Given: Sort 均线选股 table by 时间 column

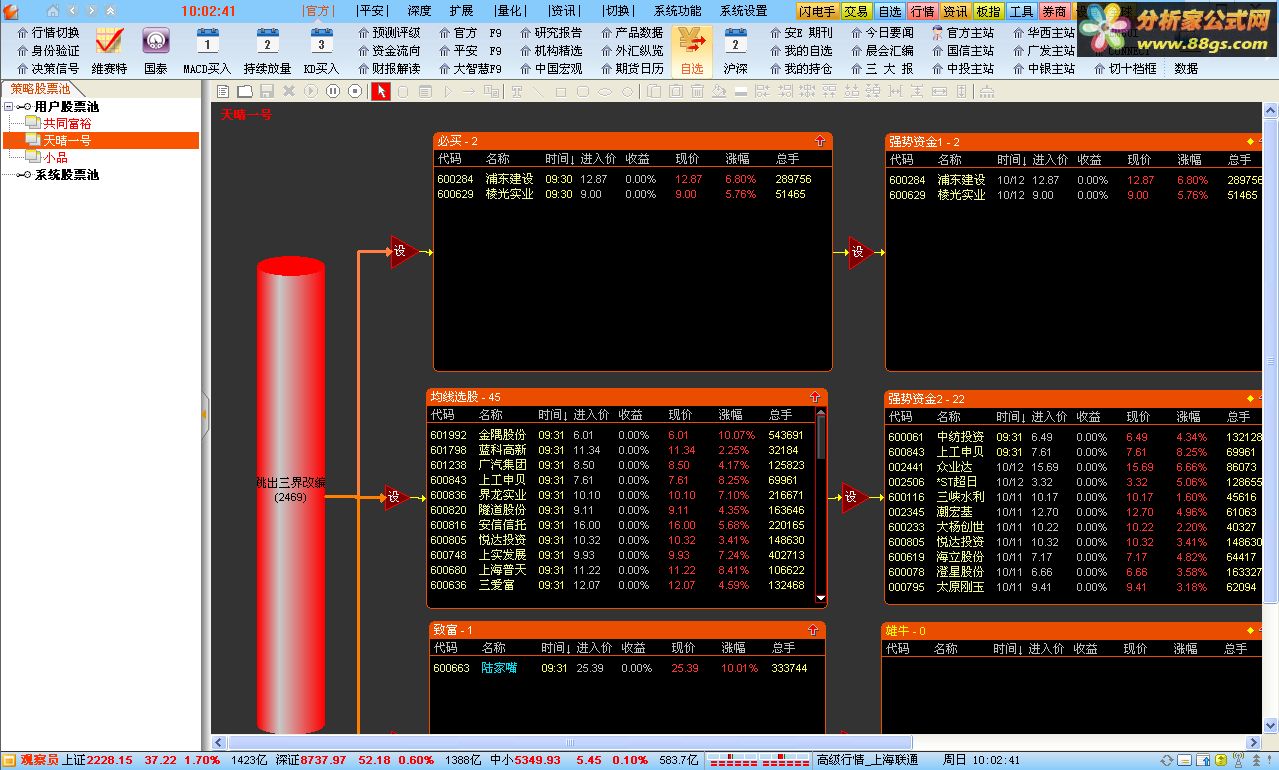Looking at the screenshot, I should pos(552,415).
